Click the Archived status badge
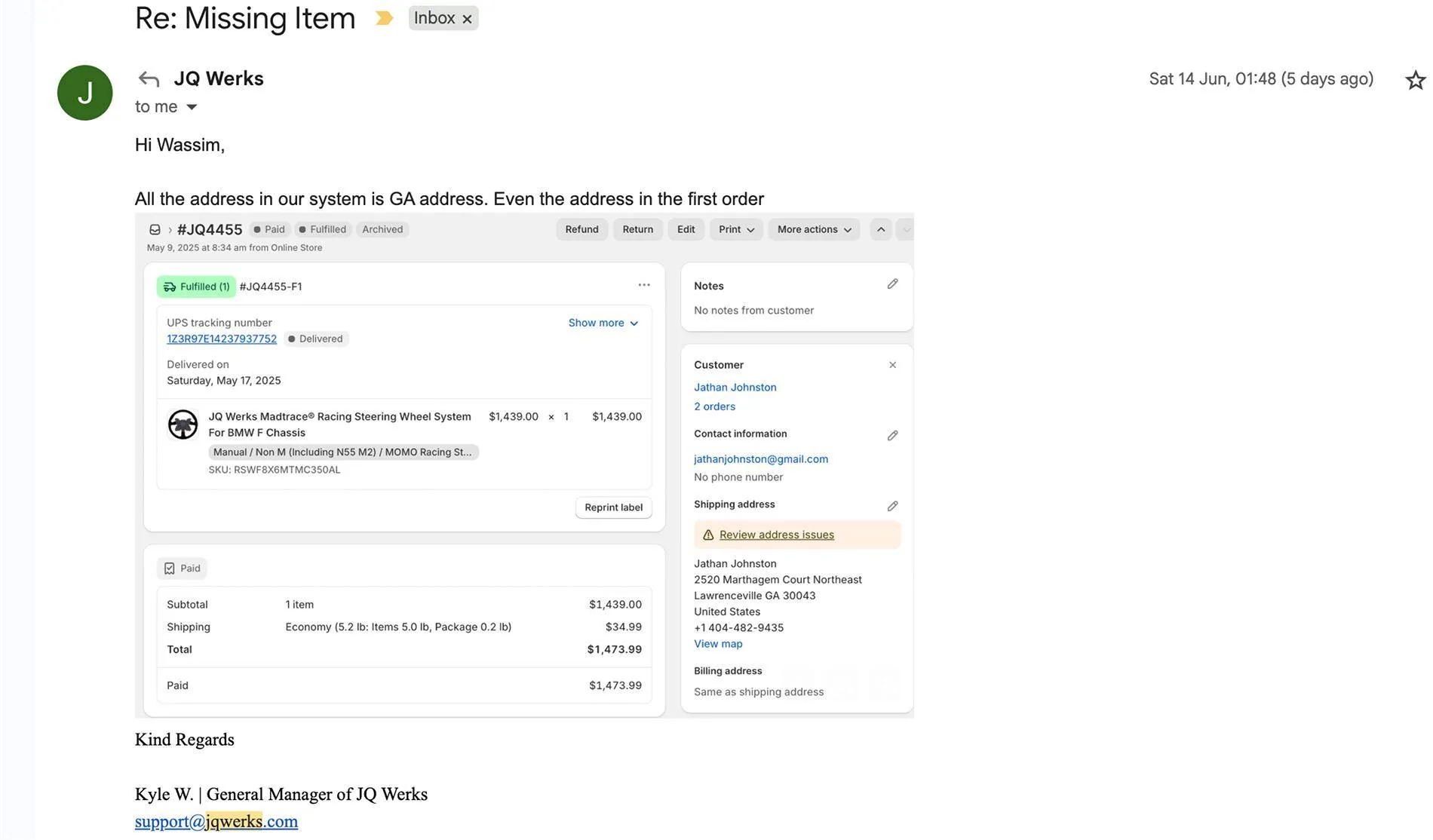Viewport: 1433px width, 840px height. pos(382,229)
